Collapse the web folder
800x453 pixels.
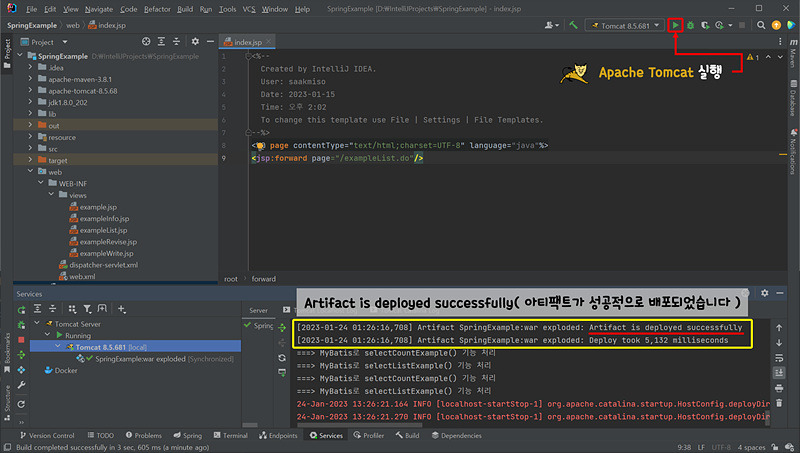pyautogui.click(x=30, y=171)
